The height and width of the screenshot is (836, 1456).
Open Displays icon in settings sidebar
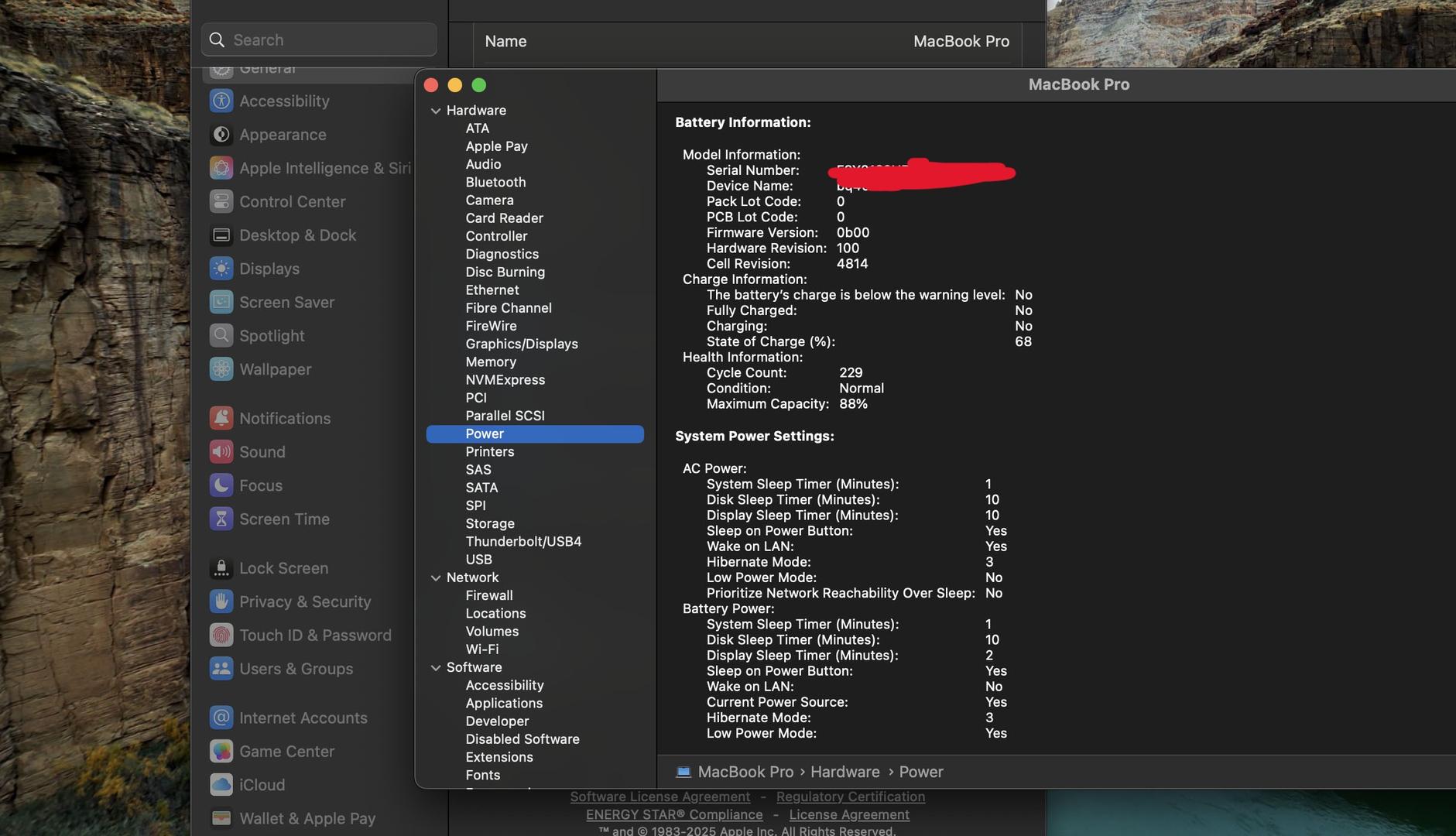click(221, 269)
